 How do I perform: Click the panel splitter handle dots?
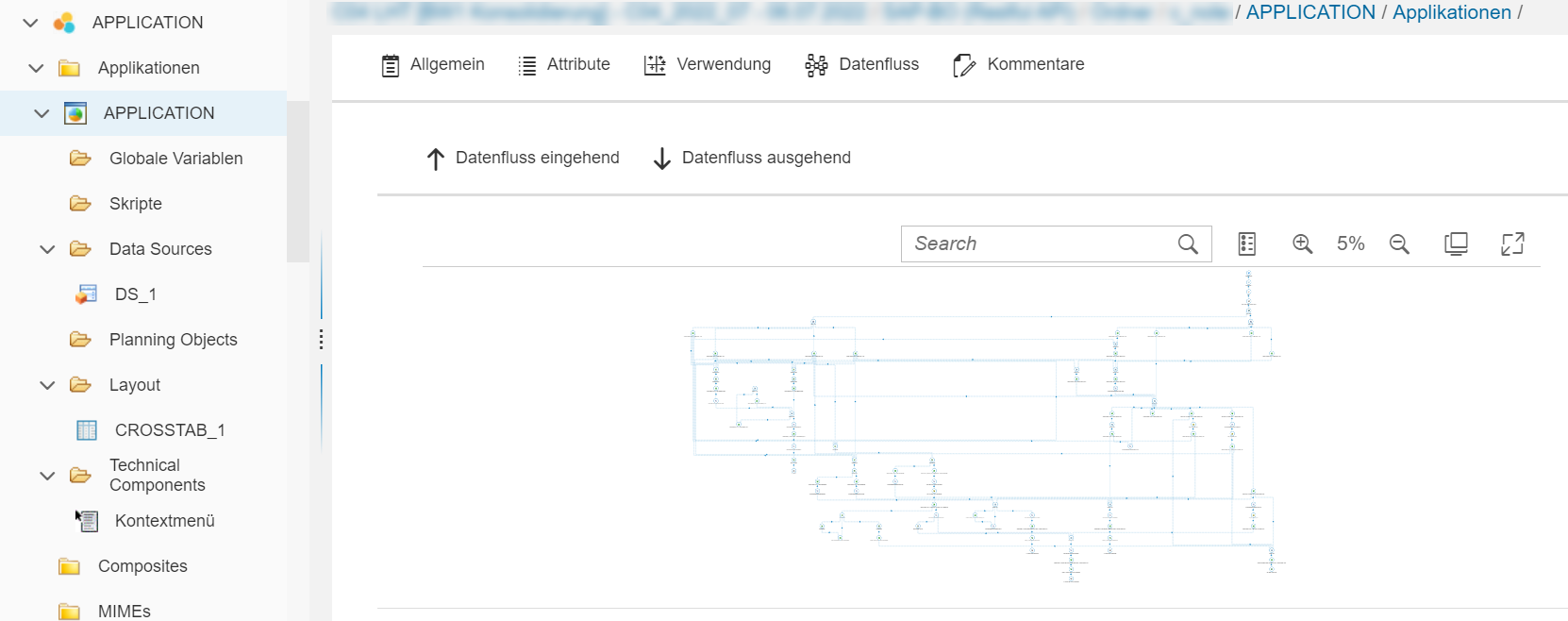coord(321,340)
